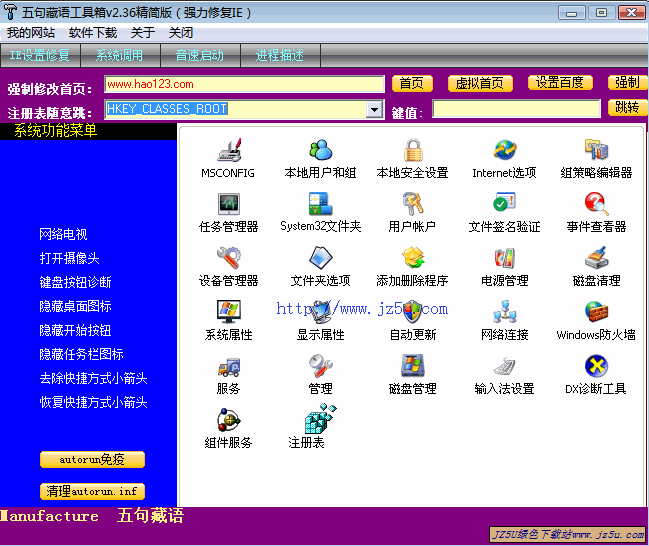Click 网络电视 link
The width and height of the screenshot is (649, 546).
click(63, 234)
